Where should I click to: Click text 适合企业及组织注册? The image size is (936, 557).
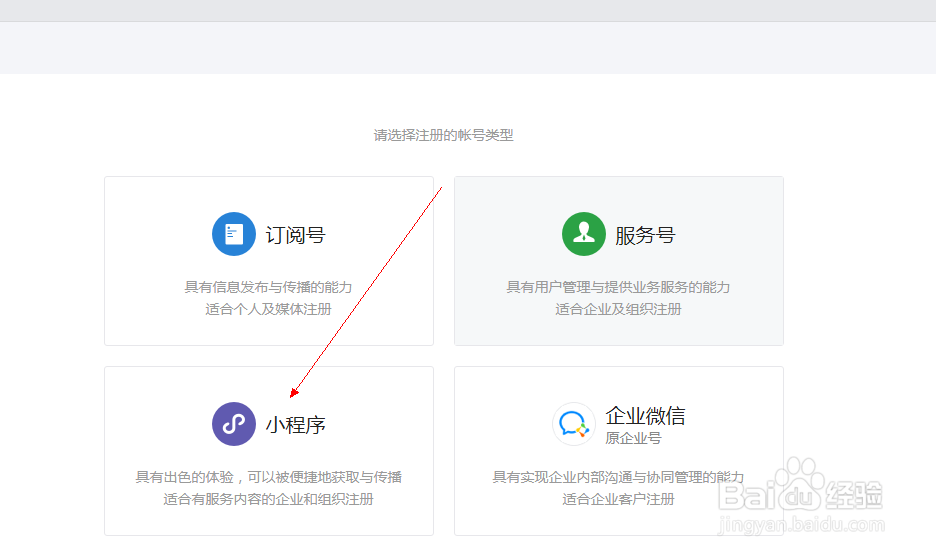coord(618,309)
